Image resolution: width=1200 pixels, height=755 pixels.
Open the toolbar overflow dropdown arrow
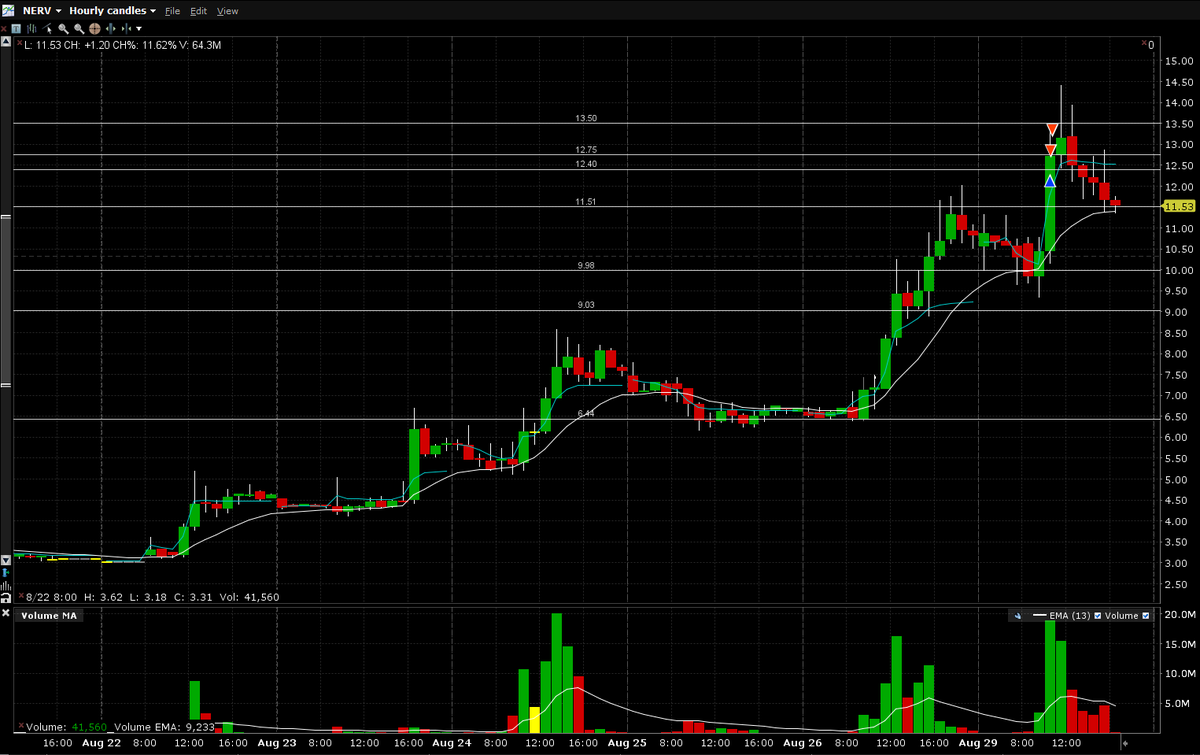pos(139,29)
